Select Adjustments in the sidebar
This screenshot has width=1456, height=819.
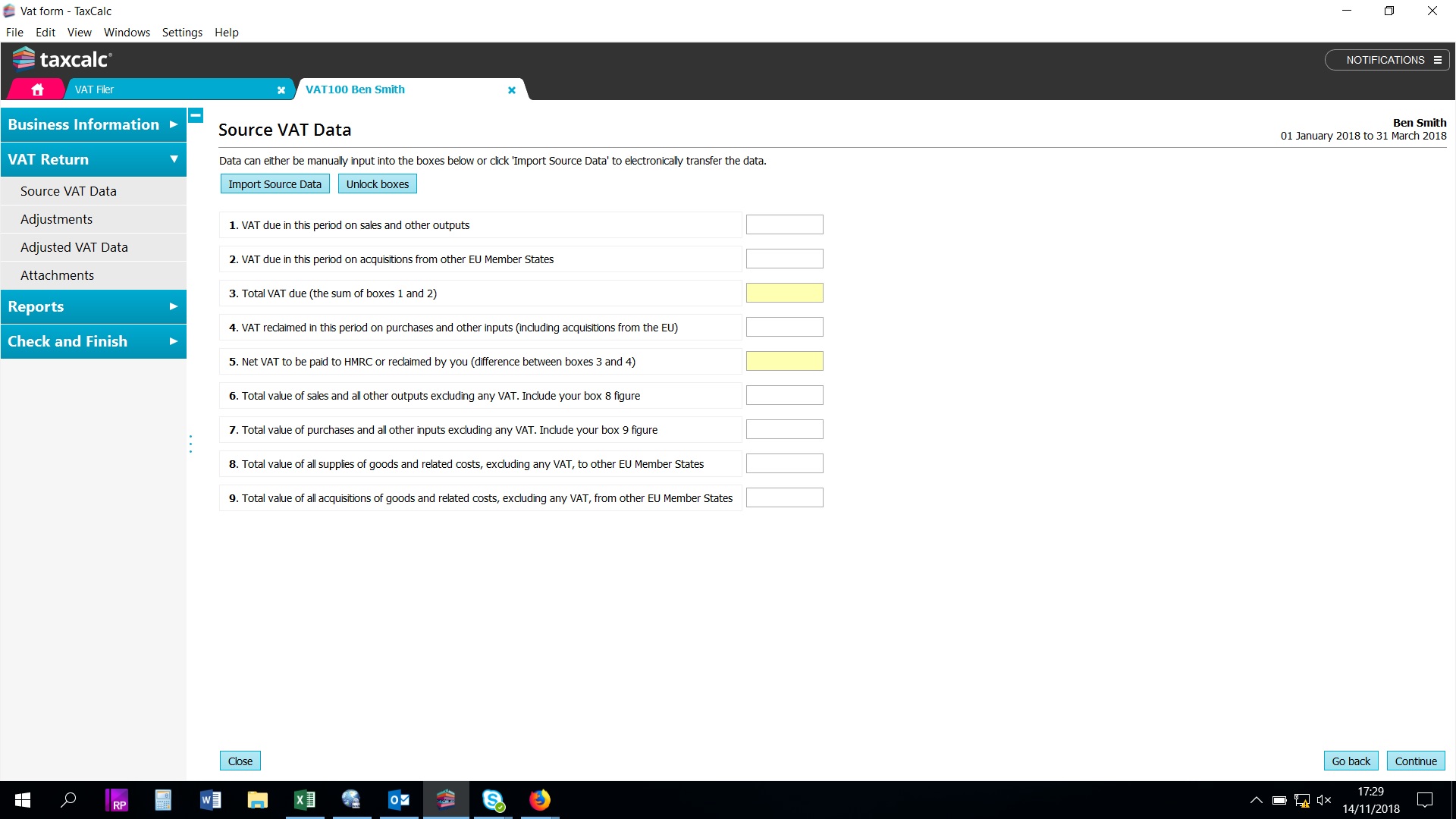[57, 219]
